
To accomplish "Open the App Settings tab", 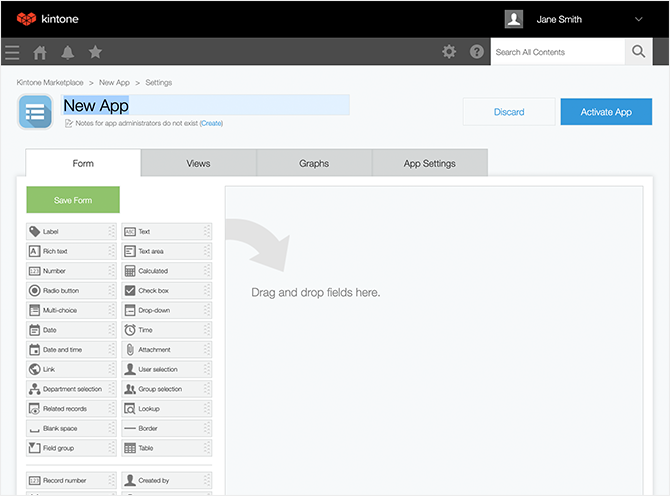I will point(429,163).
